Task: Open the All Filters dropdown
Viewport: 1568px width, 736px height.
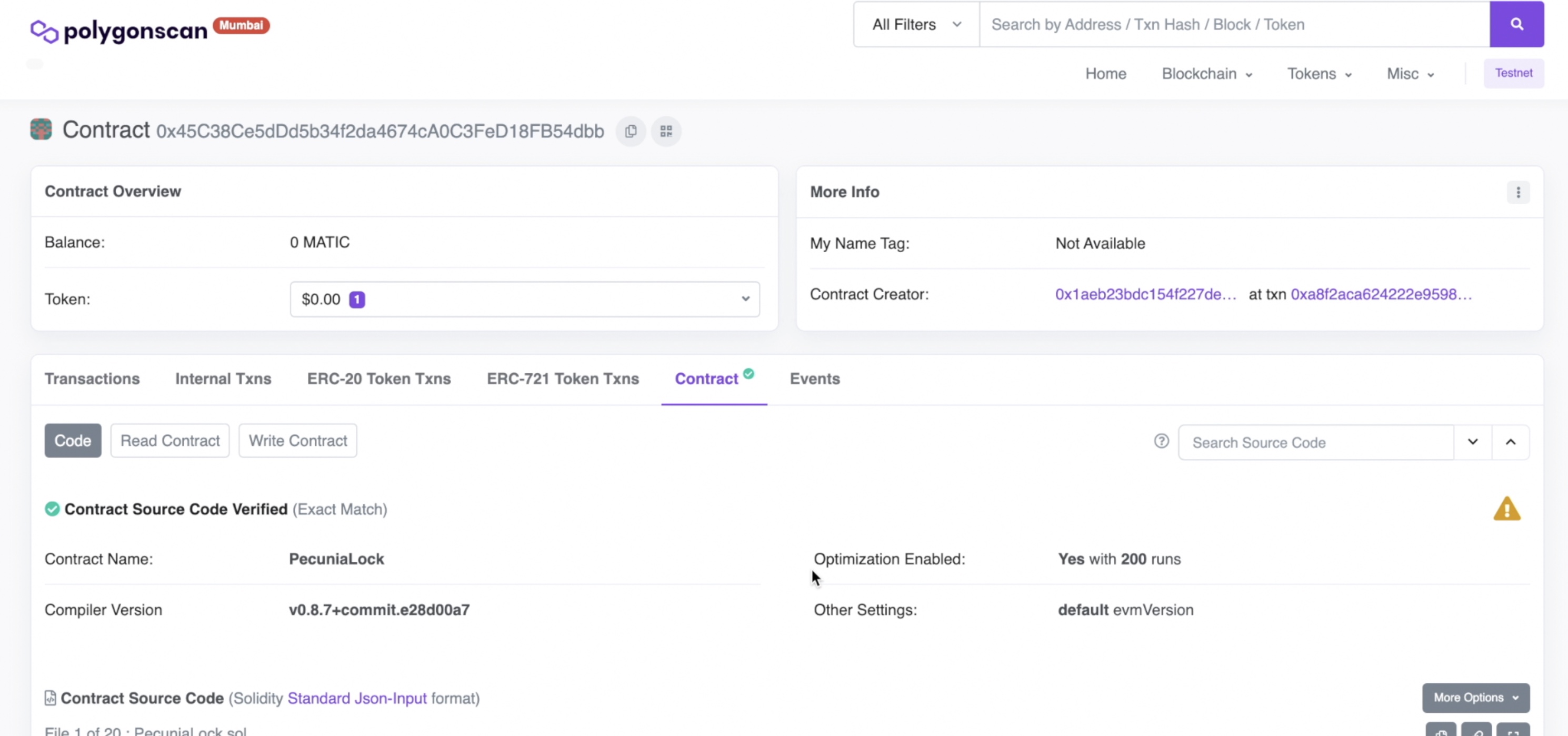Action: [915, 24]
